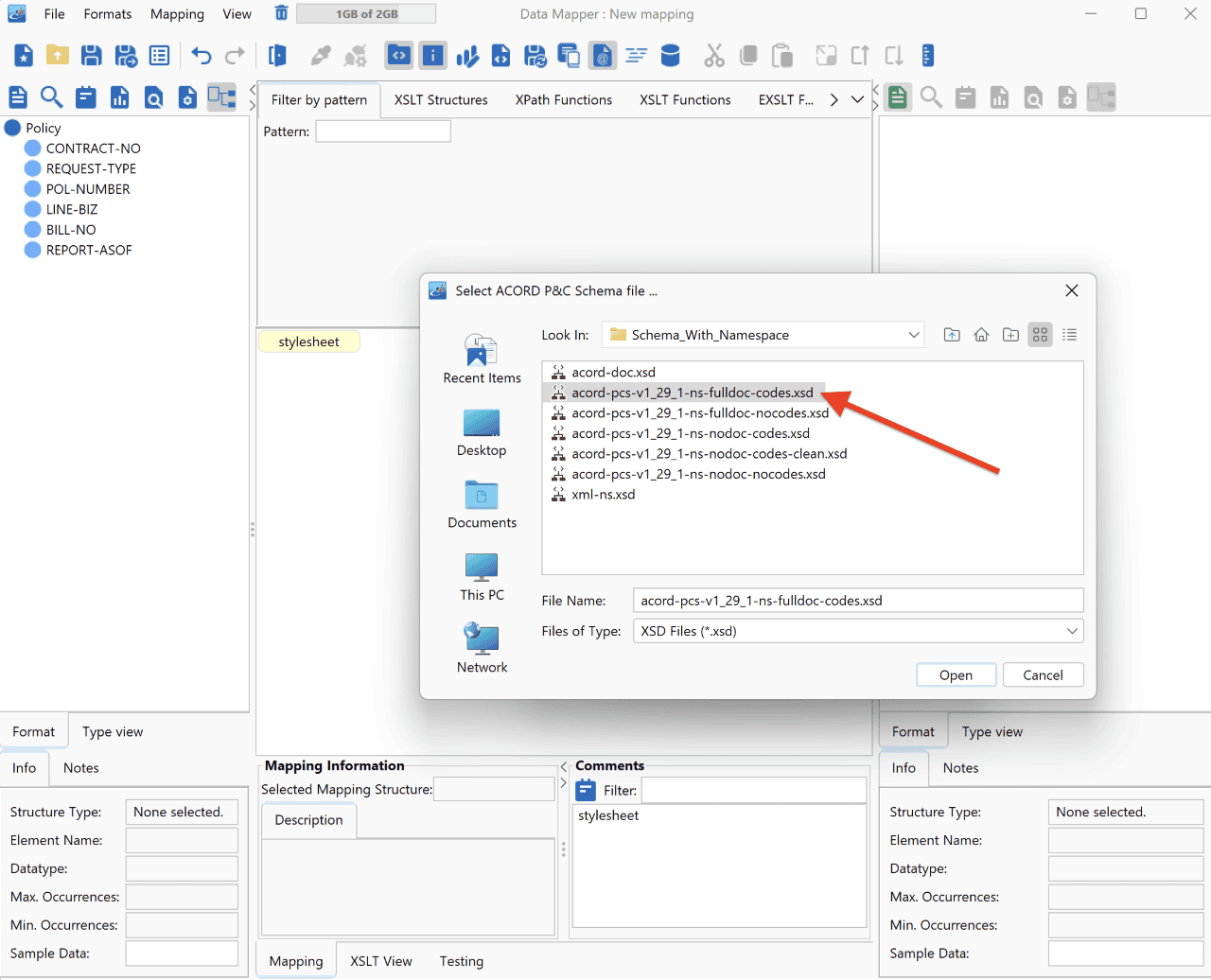Switch to the XPath Functions tab
This screenshot has width=1211, height=980.
coord(564,100)
